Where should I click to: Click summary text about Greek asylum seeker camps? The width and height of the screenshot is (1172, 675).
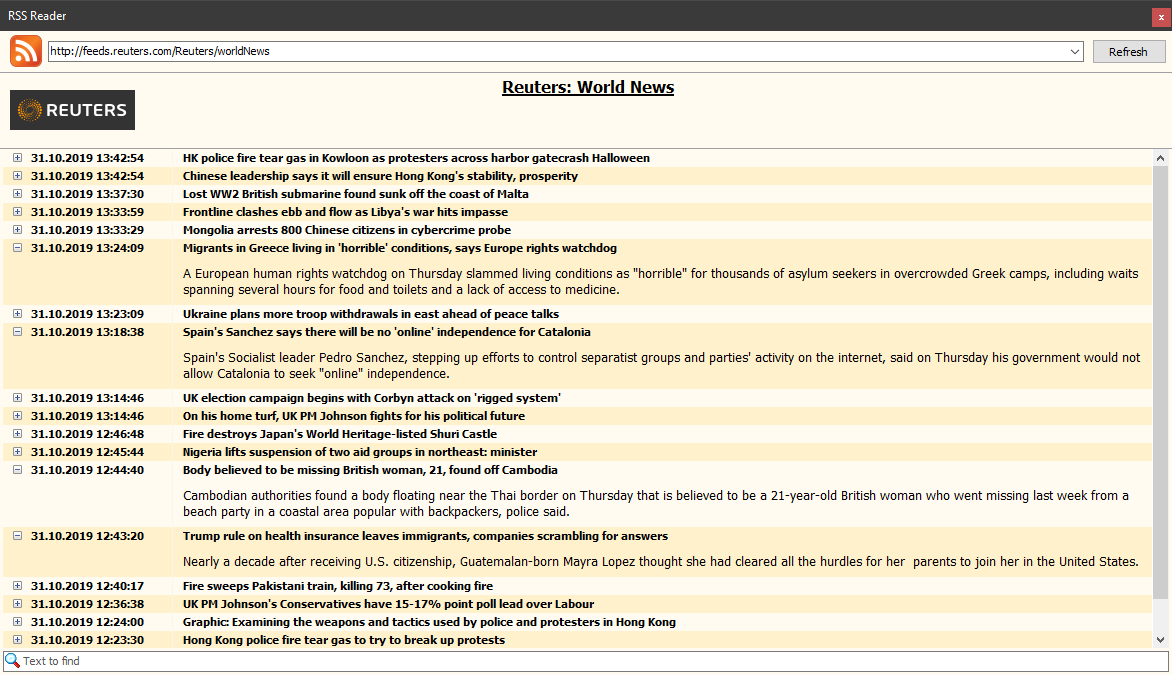click(661, 282)
